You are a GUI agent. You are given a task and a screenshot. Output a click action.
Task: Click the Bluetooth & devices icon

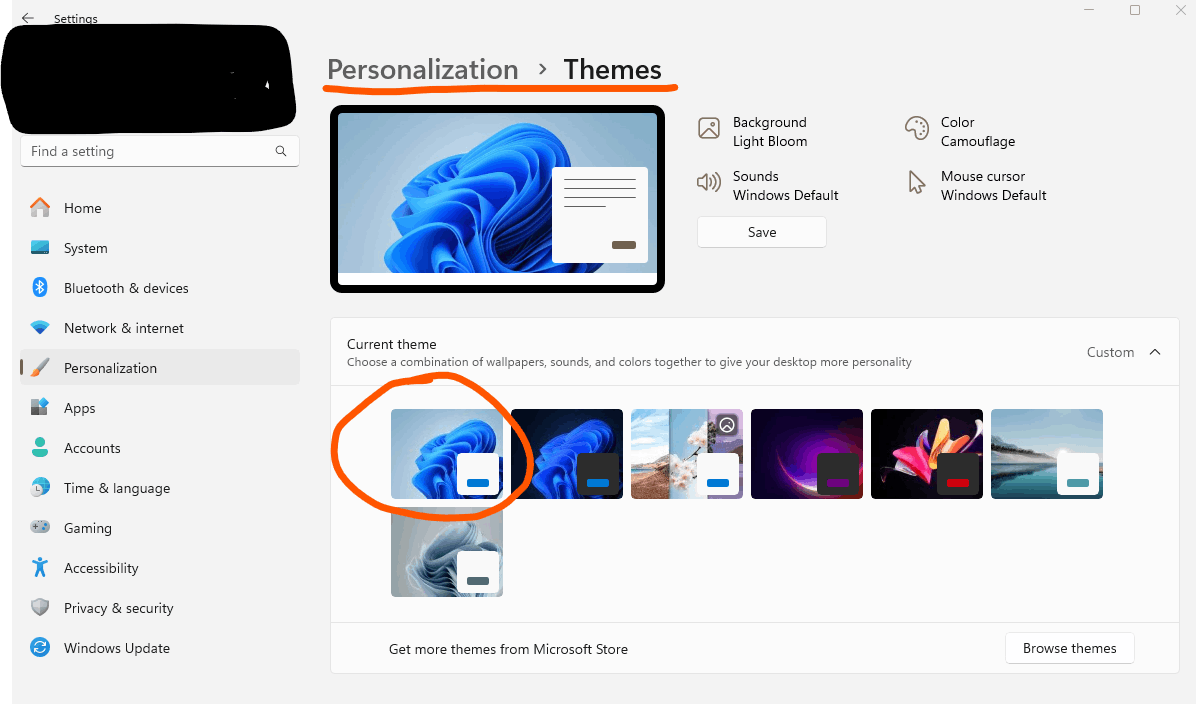pos(40,288)
